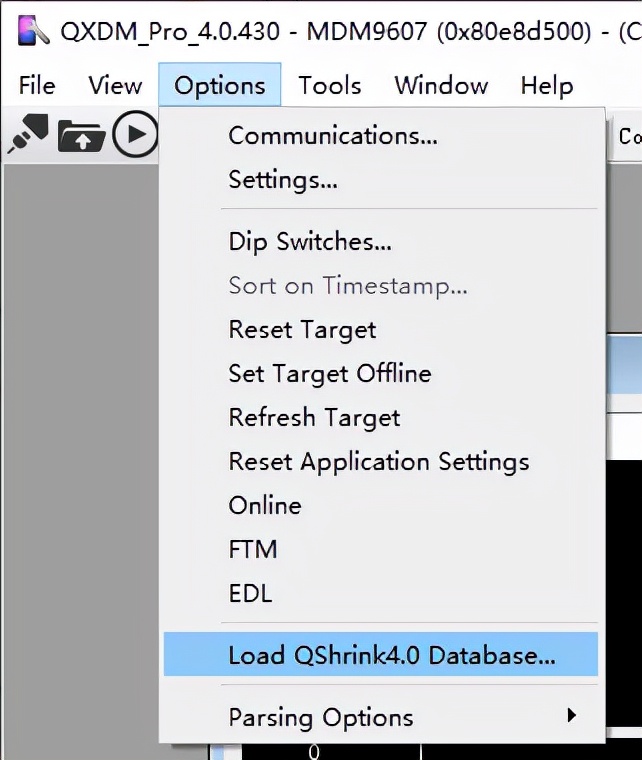This screenshot has height=760, width=642.
Task: Click the QXDM app icon in title bar
Action: click(x=33, y=31)
